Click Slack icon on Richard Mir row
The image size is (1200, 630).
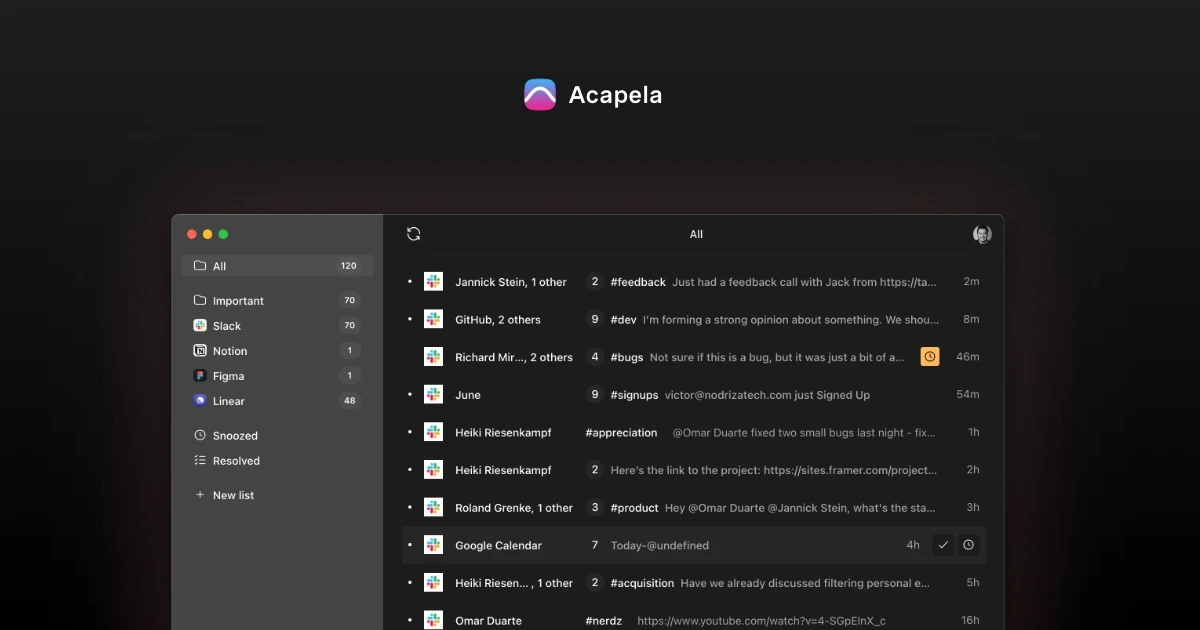pyautogui.click(x=433, y=357)
